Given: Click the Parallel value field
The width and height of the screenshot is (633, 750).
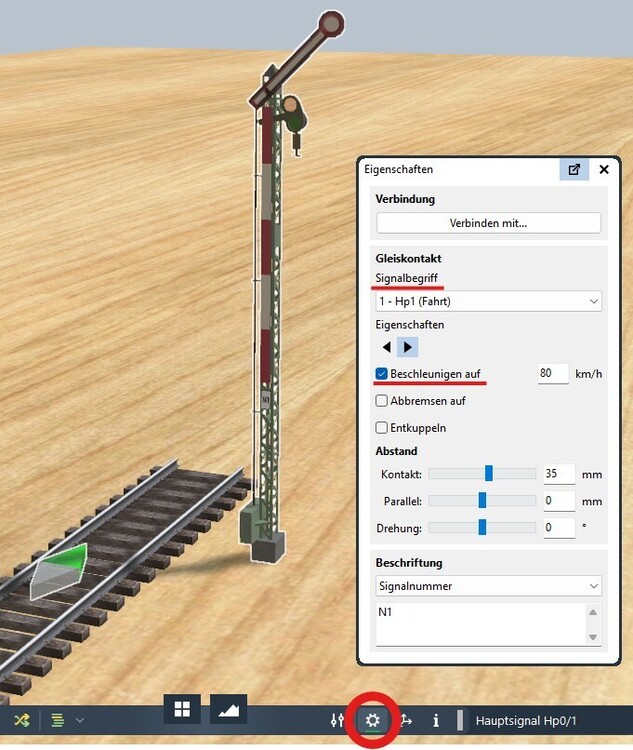Looking at the screenshot, I should tap(559, 501).
